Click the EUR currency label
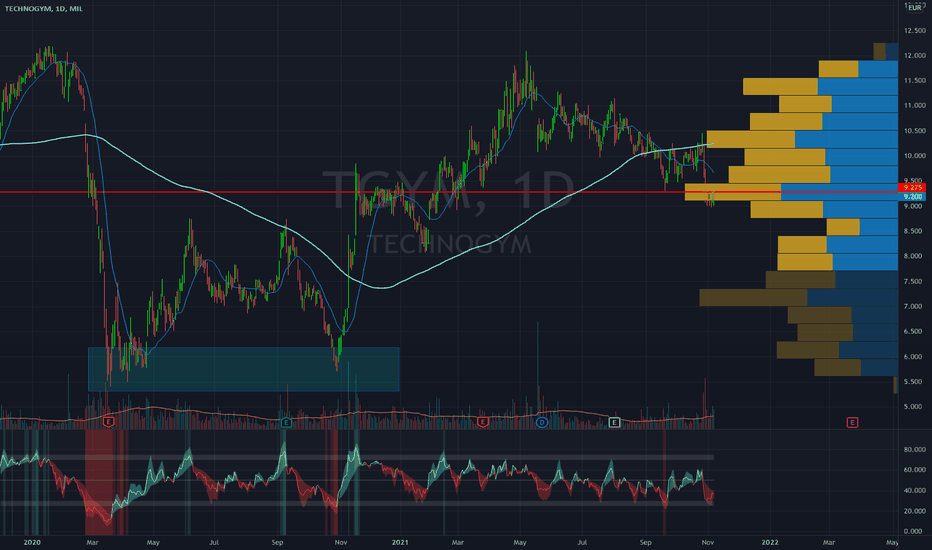Image resolution: width=932 pixels, height=550 pixels. (x=915, y=8)
